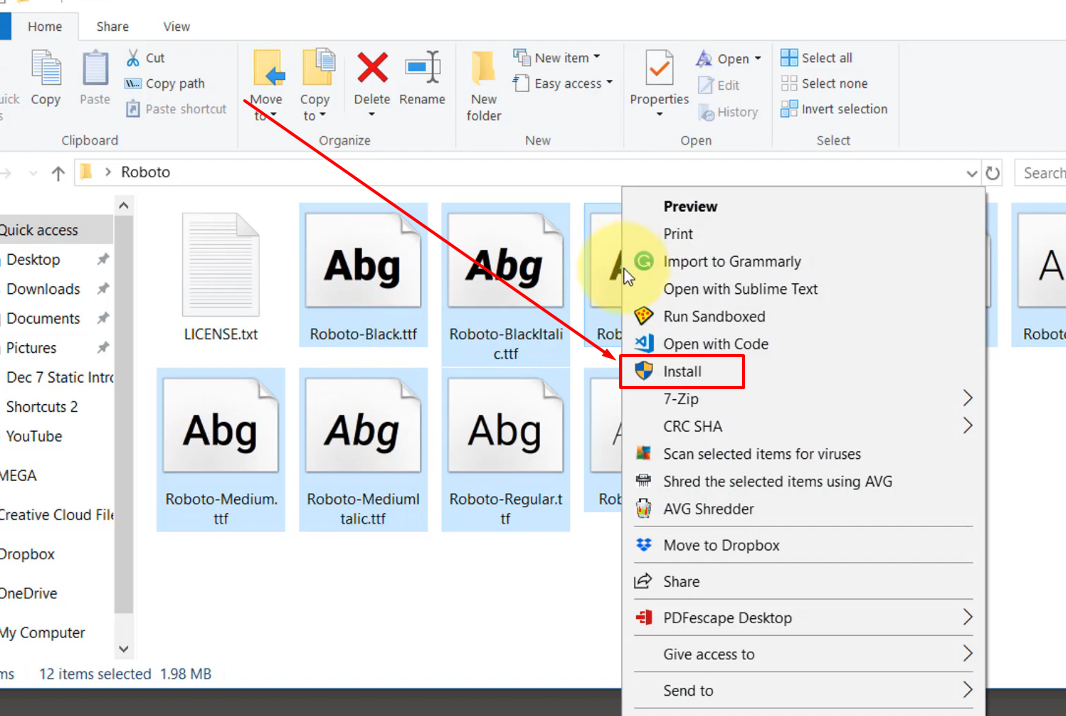The width and height of the screenshot is (1066, 716).
Task: Click the folder icon in address bar
Action: (86, 172)
